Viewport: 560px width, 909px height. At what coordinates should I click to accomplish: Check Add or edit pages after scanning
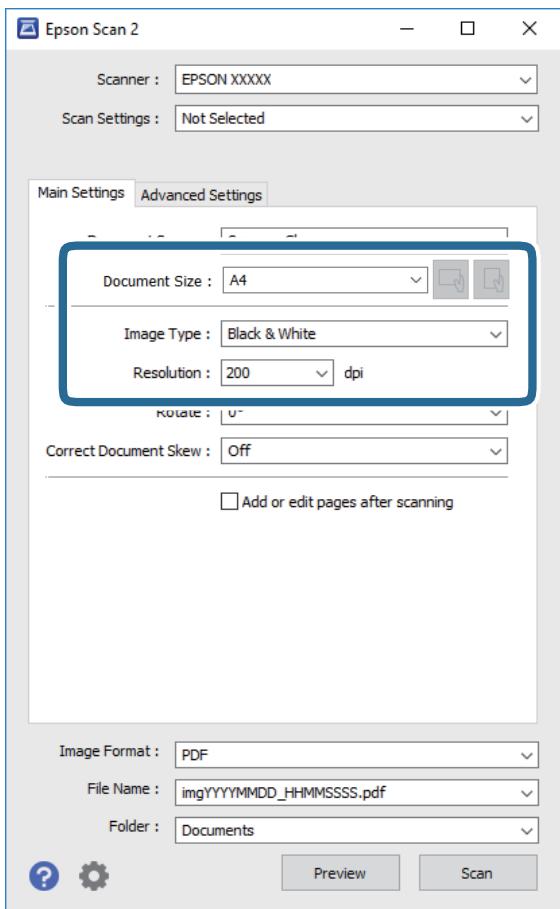click(x=230, y=501)
